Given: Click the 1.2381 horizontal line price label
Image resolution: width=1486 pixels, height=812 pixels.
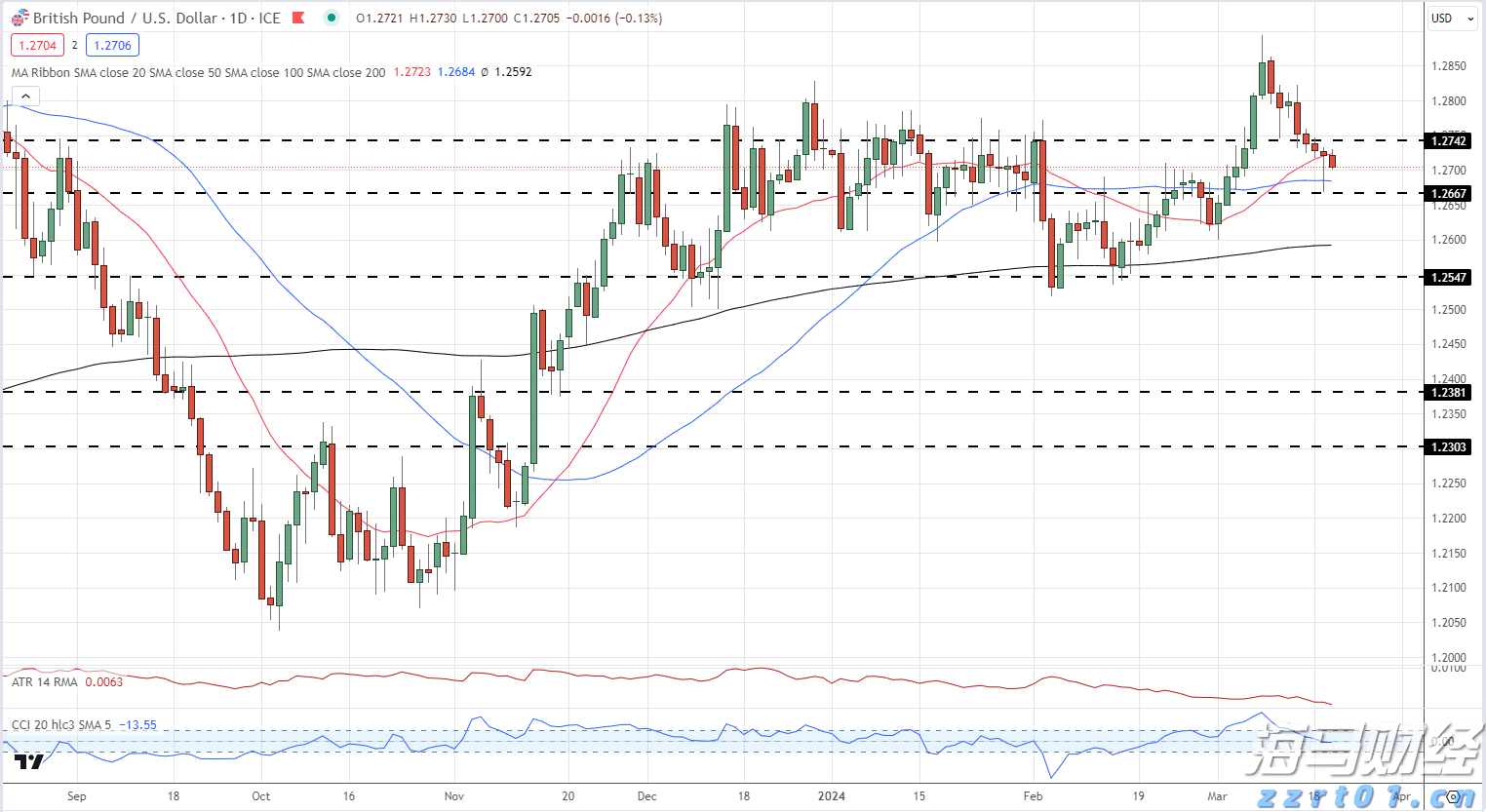Looking at the screenshot, I should tap(1448, 393).
